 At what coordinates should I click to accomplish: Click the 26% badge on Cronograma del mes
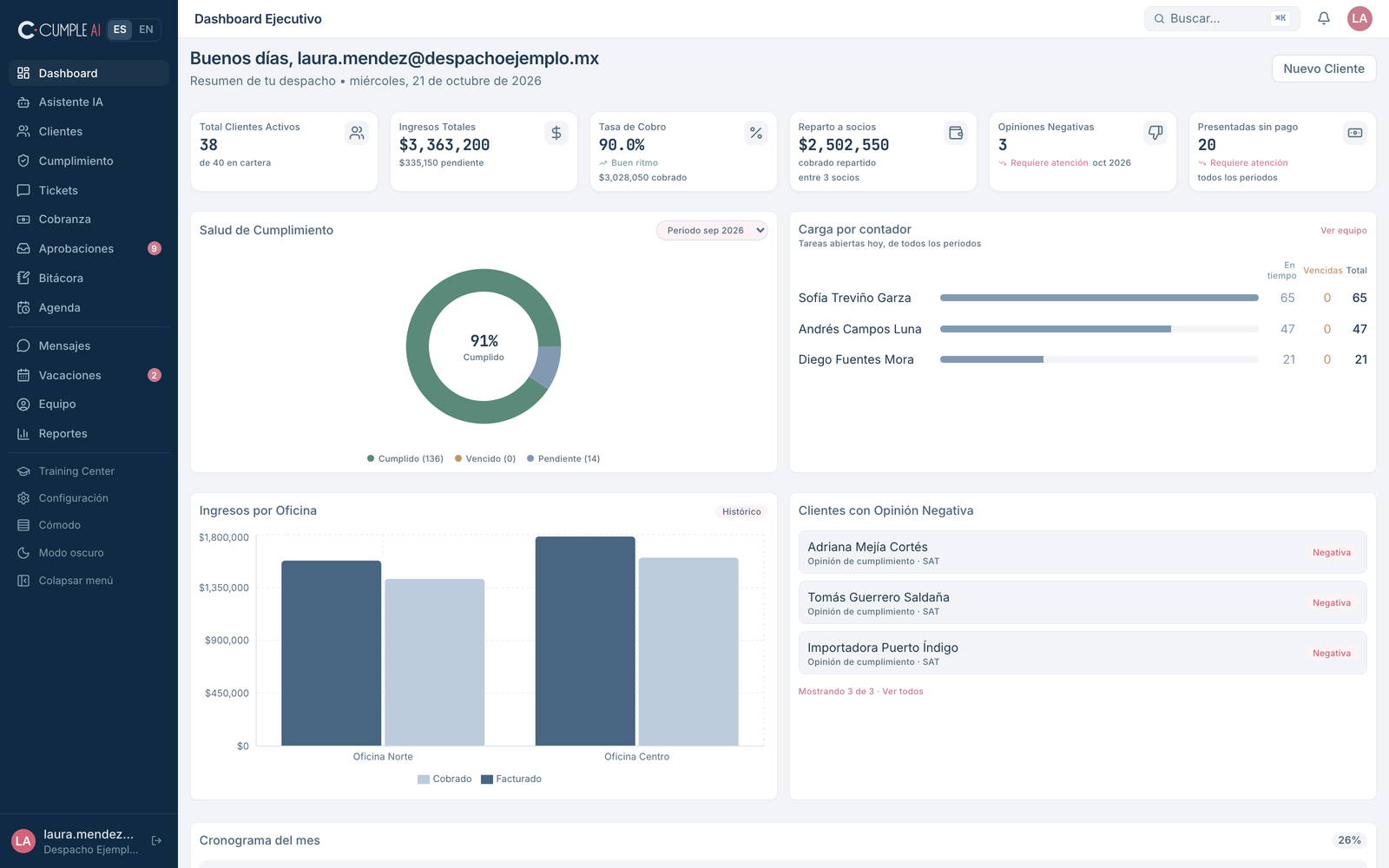1349,840
